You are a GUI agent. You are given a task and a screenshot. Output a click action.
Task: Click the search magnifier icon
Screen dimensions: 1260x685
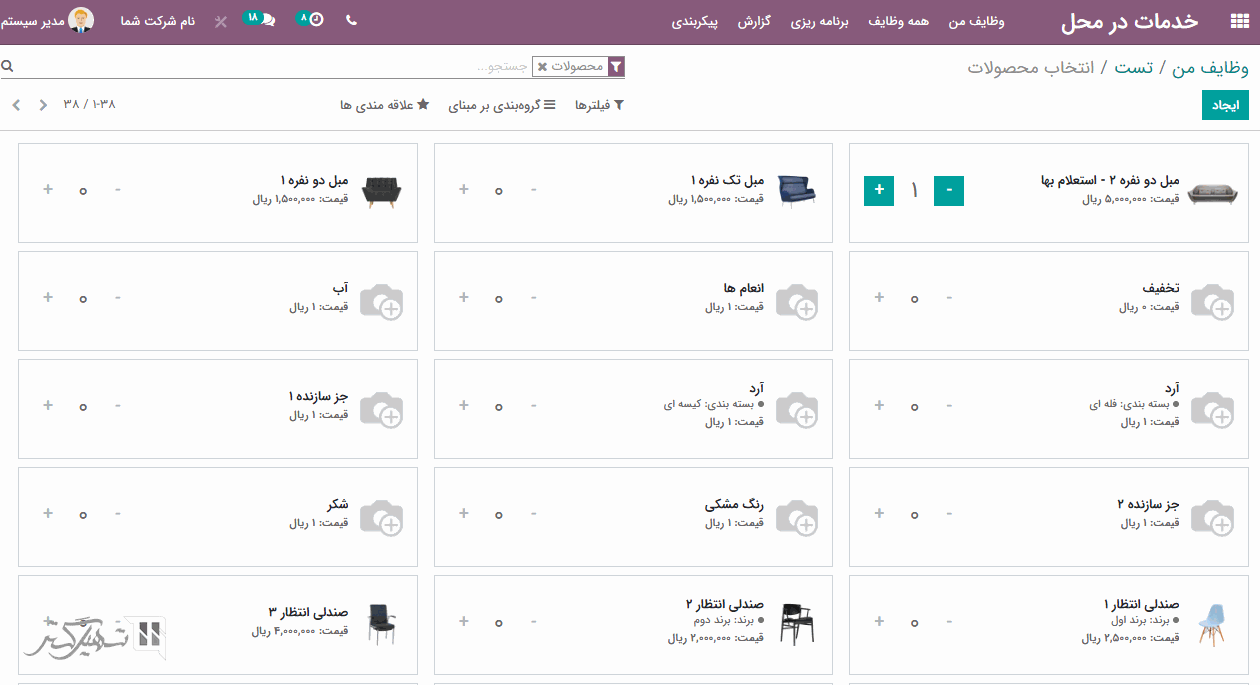(x=7, y=66)
